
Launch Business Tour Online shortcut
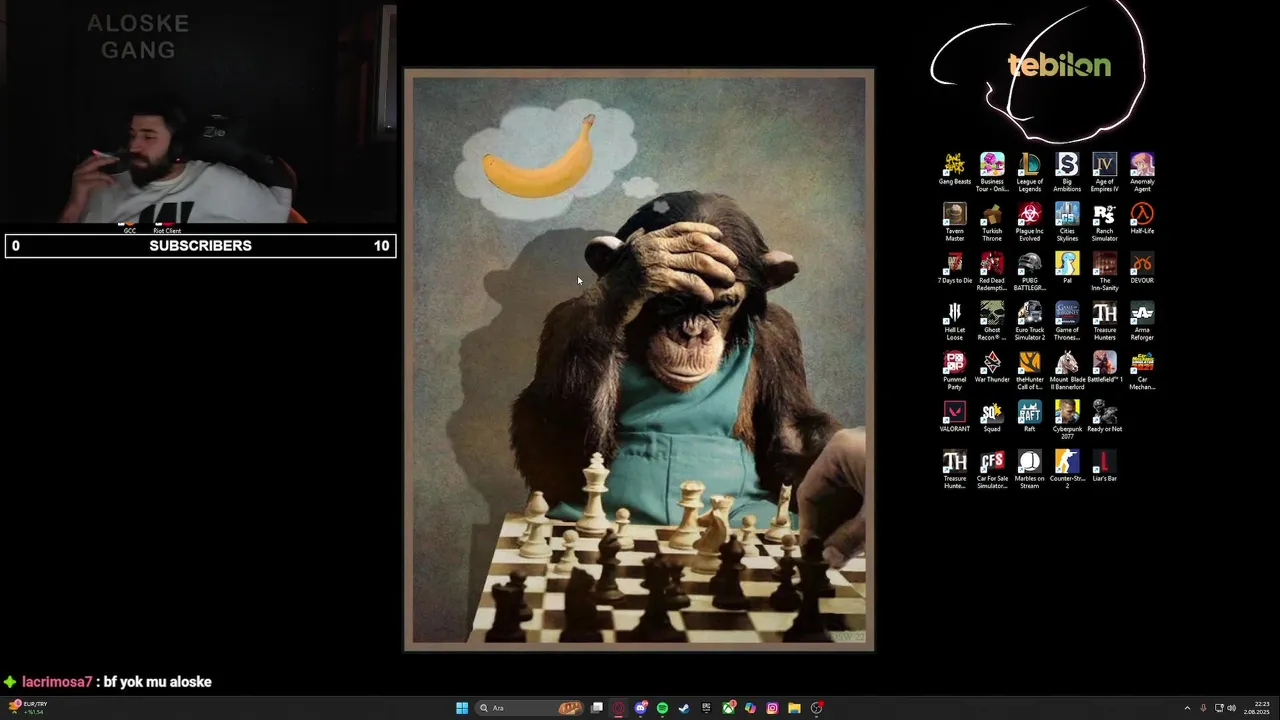[x=992, y=172]
